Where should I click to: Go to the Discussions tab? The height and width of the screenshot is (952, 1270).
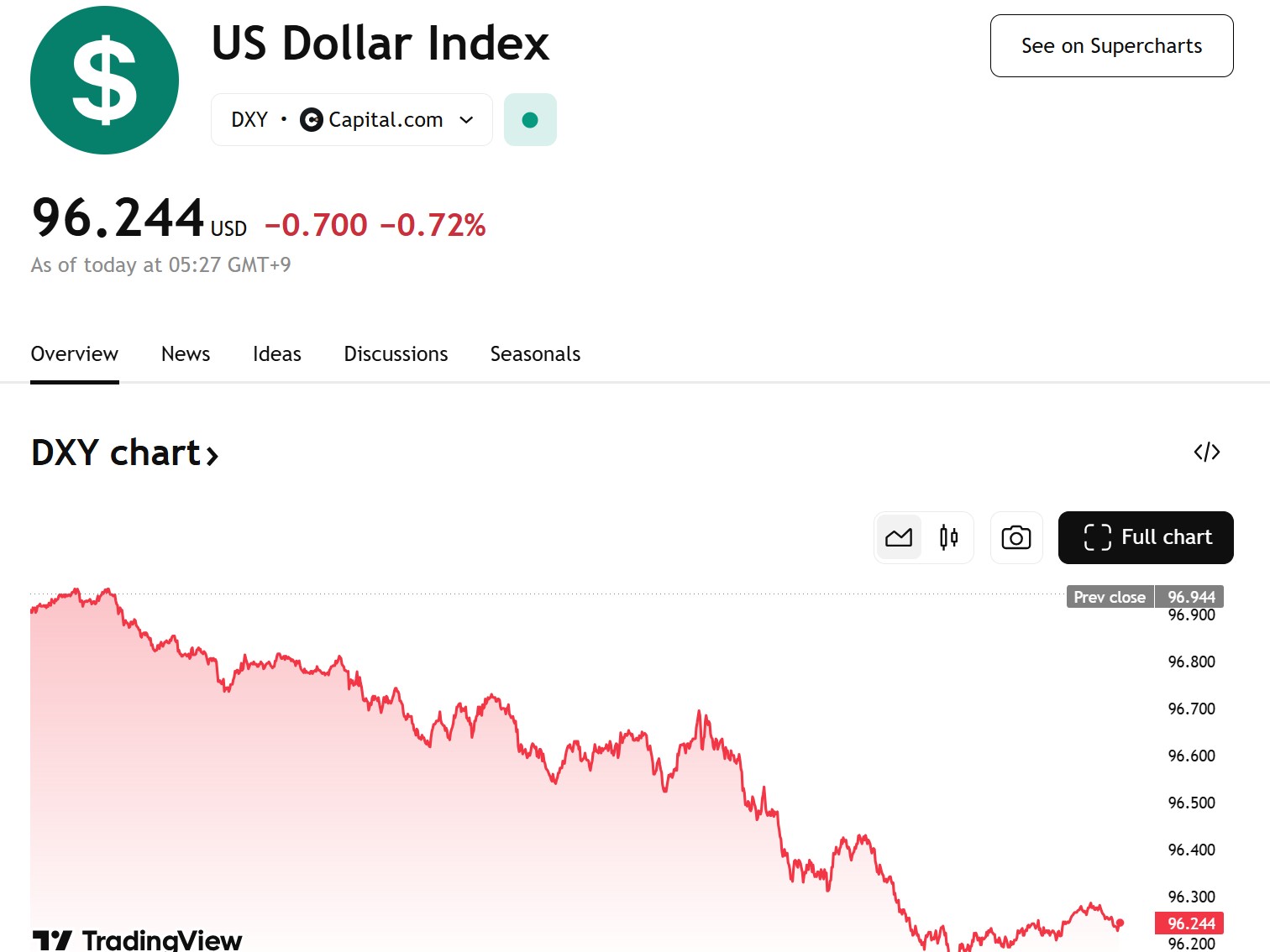[x=396, y=354]
